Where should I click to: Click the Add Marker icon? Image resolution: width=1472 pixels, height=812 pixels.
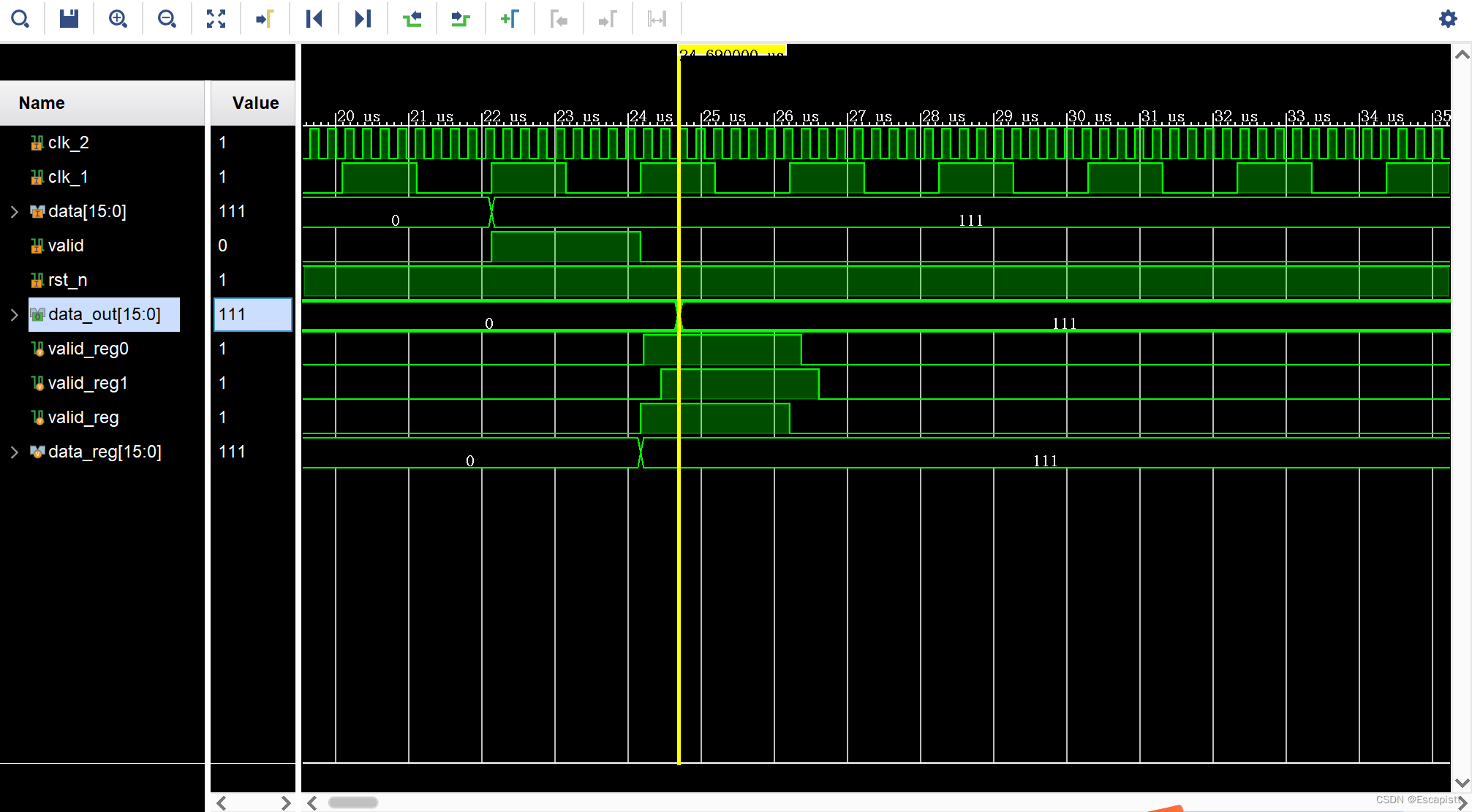click(510, 19)
